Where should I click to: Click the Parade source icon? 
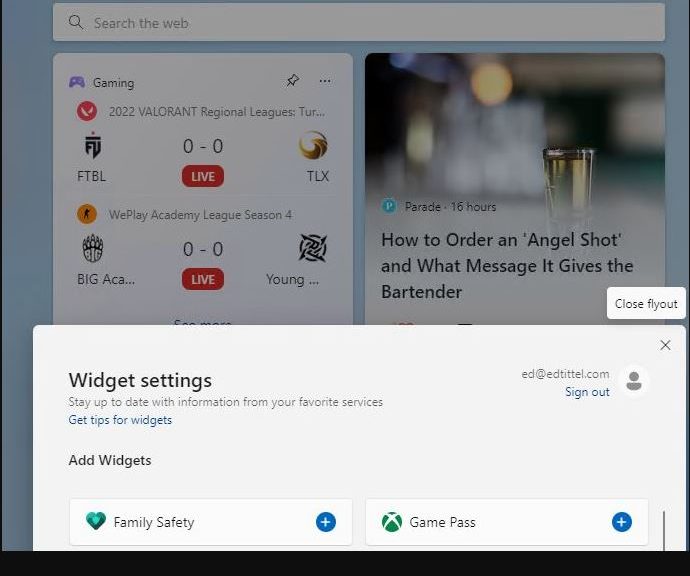click(389, 206)
